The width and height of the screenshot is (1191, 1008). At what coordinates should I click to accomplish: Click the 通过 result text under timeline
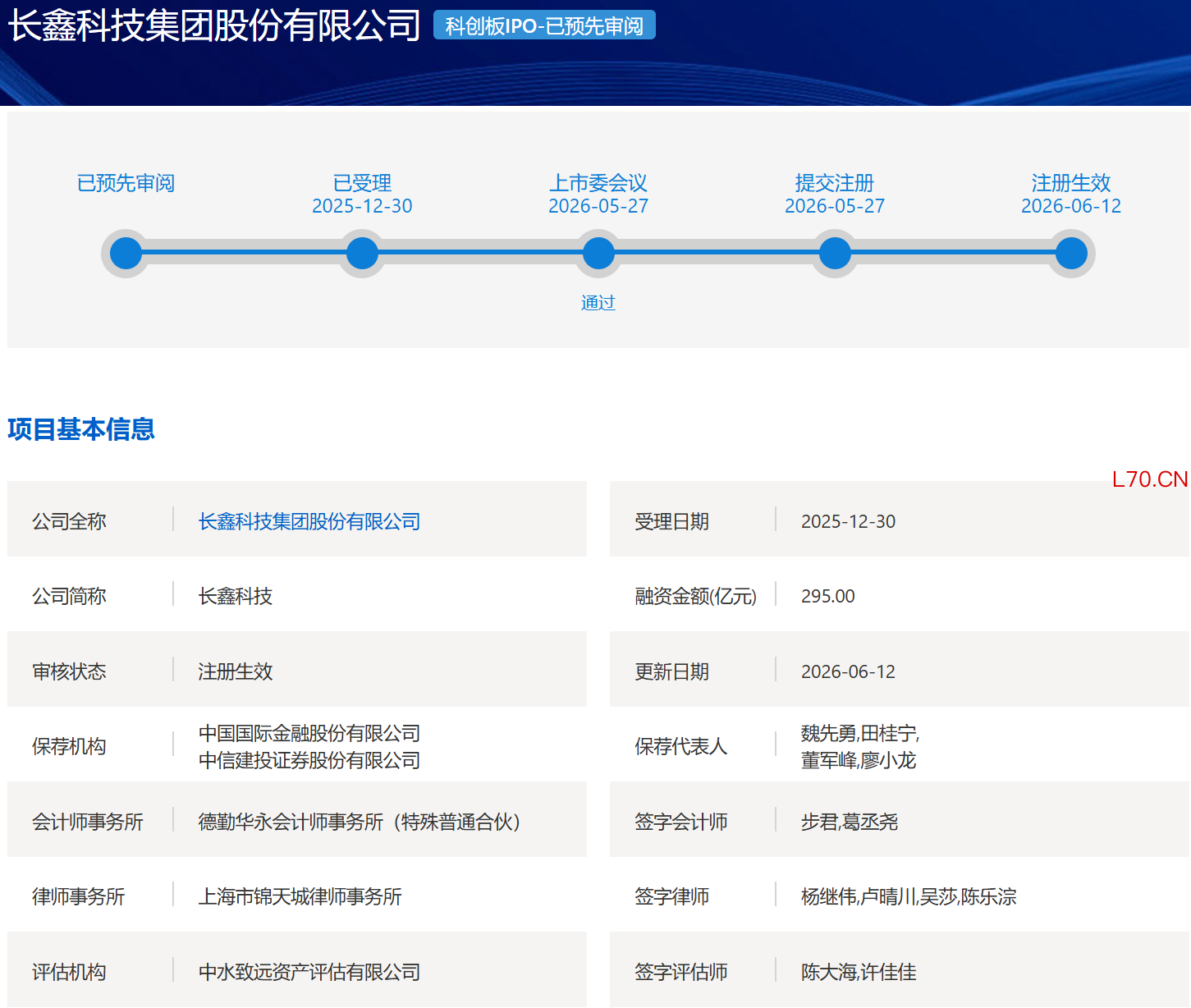coord(598,303)
